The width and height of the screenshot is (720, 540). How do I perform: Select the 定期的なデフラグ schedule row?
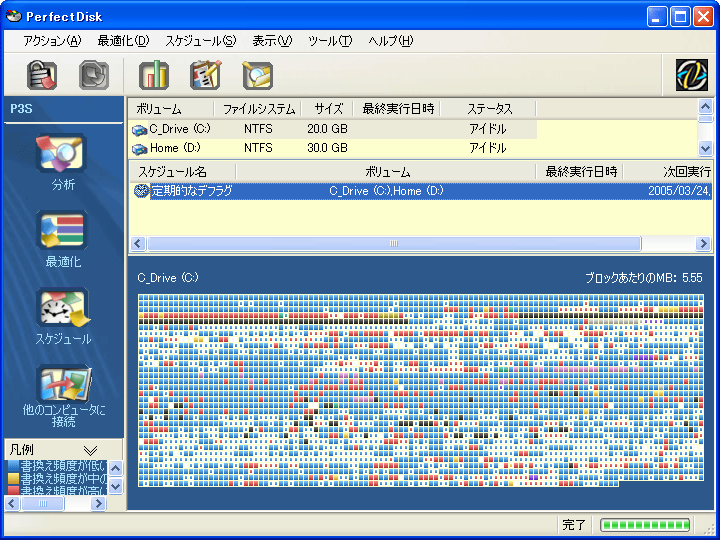421,191
